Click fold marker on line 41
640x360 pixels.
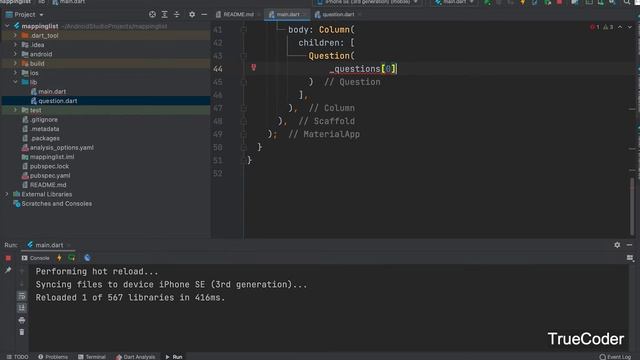click(244, 29)
